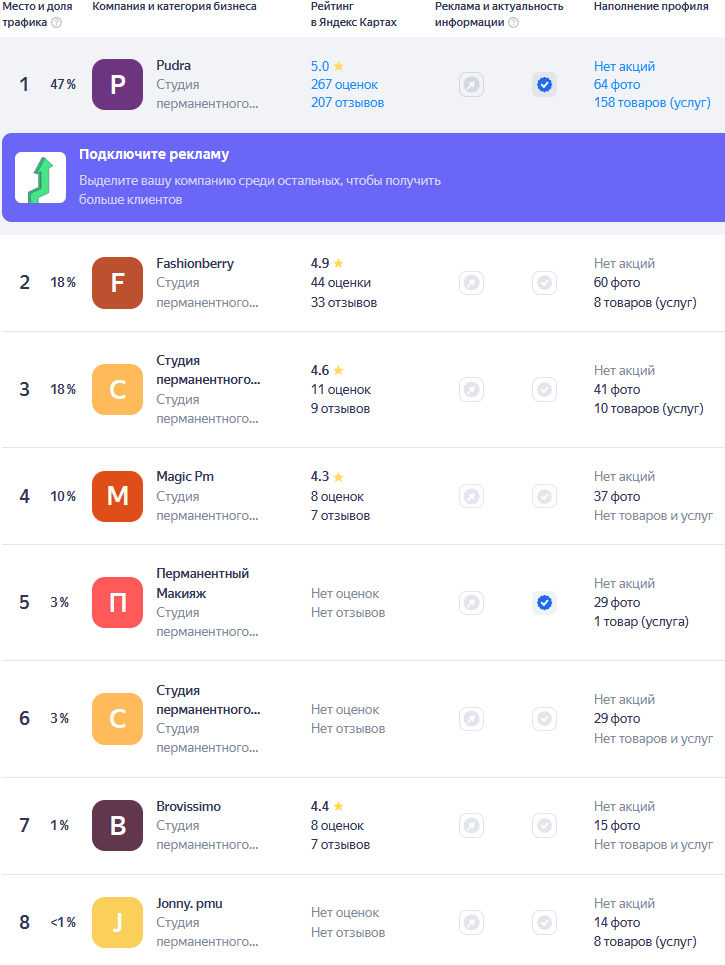This screenshot has height=965, width=725.
Task: Click the yellow J avatar for Jonny. pmu
Action: coord(118,923)
